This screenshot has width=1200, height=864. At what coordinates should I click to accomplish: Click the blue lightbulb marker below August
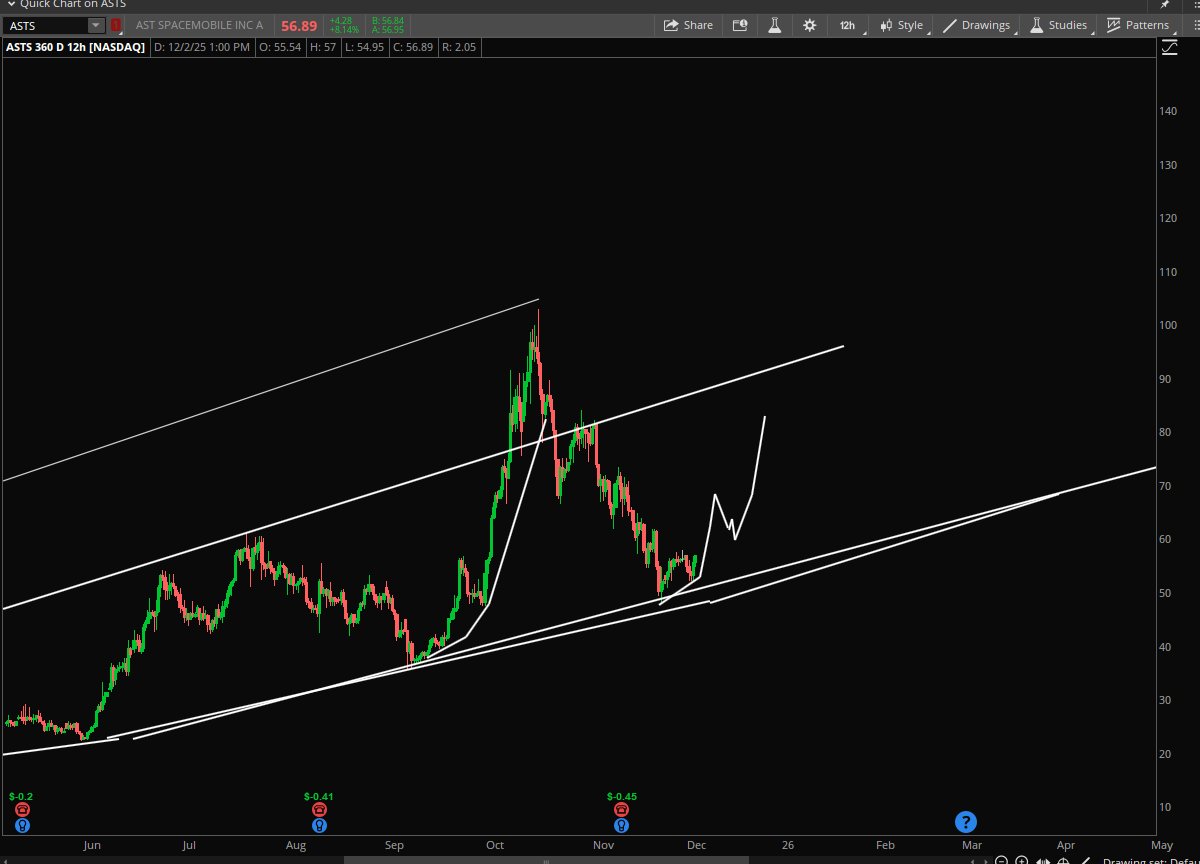320,825
